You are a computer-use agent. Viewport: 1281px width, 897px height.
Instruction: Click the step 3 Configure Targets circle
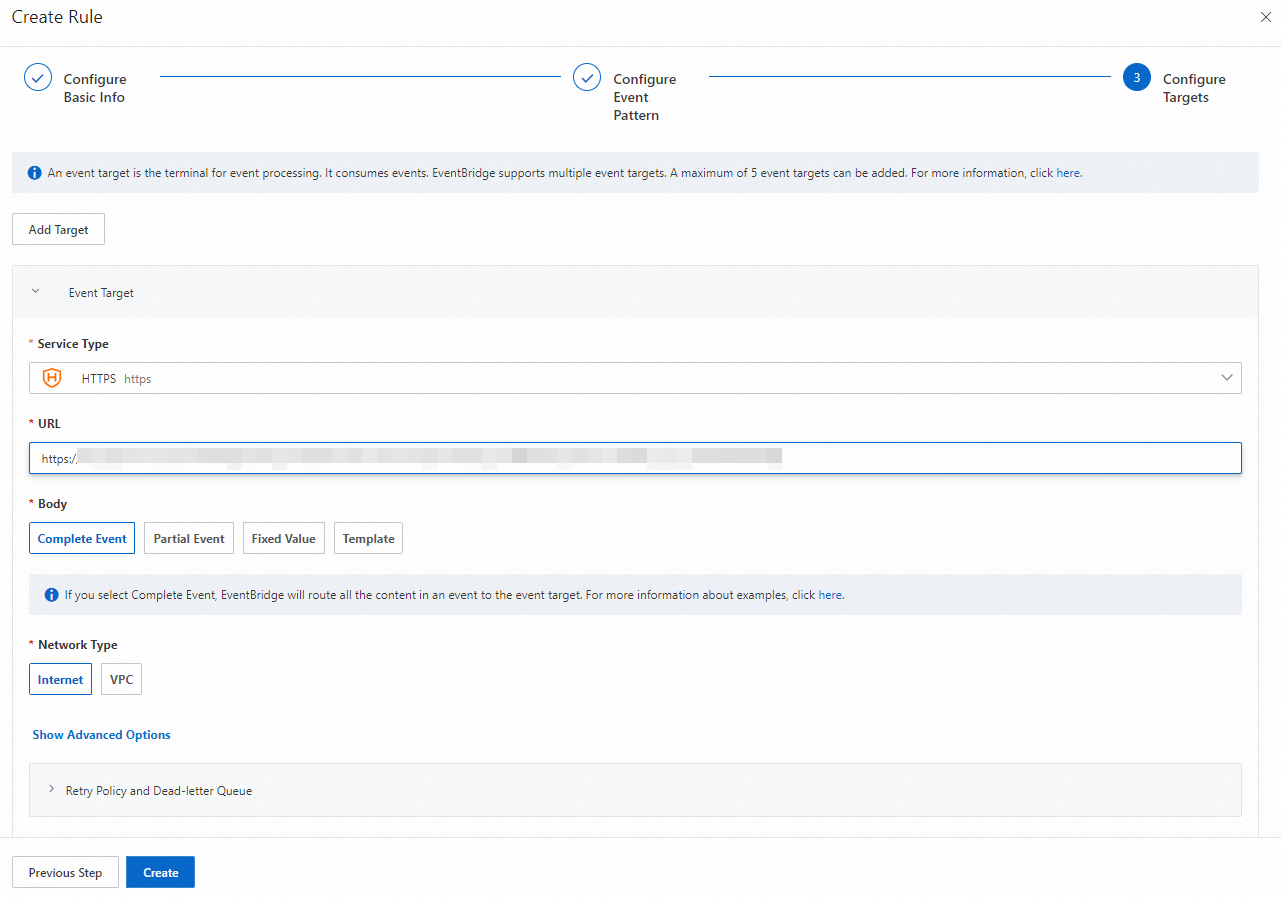click(1137, 77)
